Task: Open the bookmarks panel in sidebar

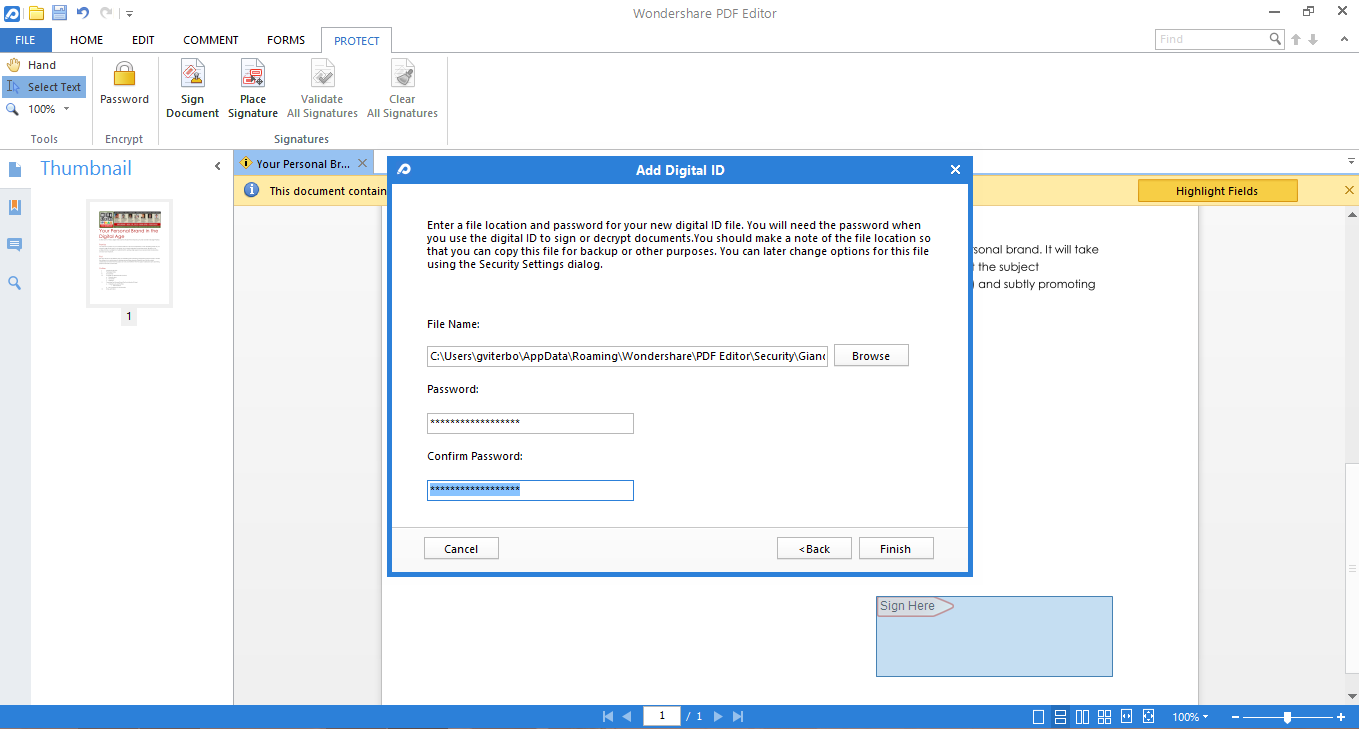Action: (x=15, y=207)
